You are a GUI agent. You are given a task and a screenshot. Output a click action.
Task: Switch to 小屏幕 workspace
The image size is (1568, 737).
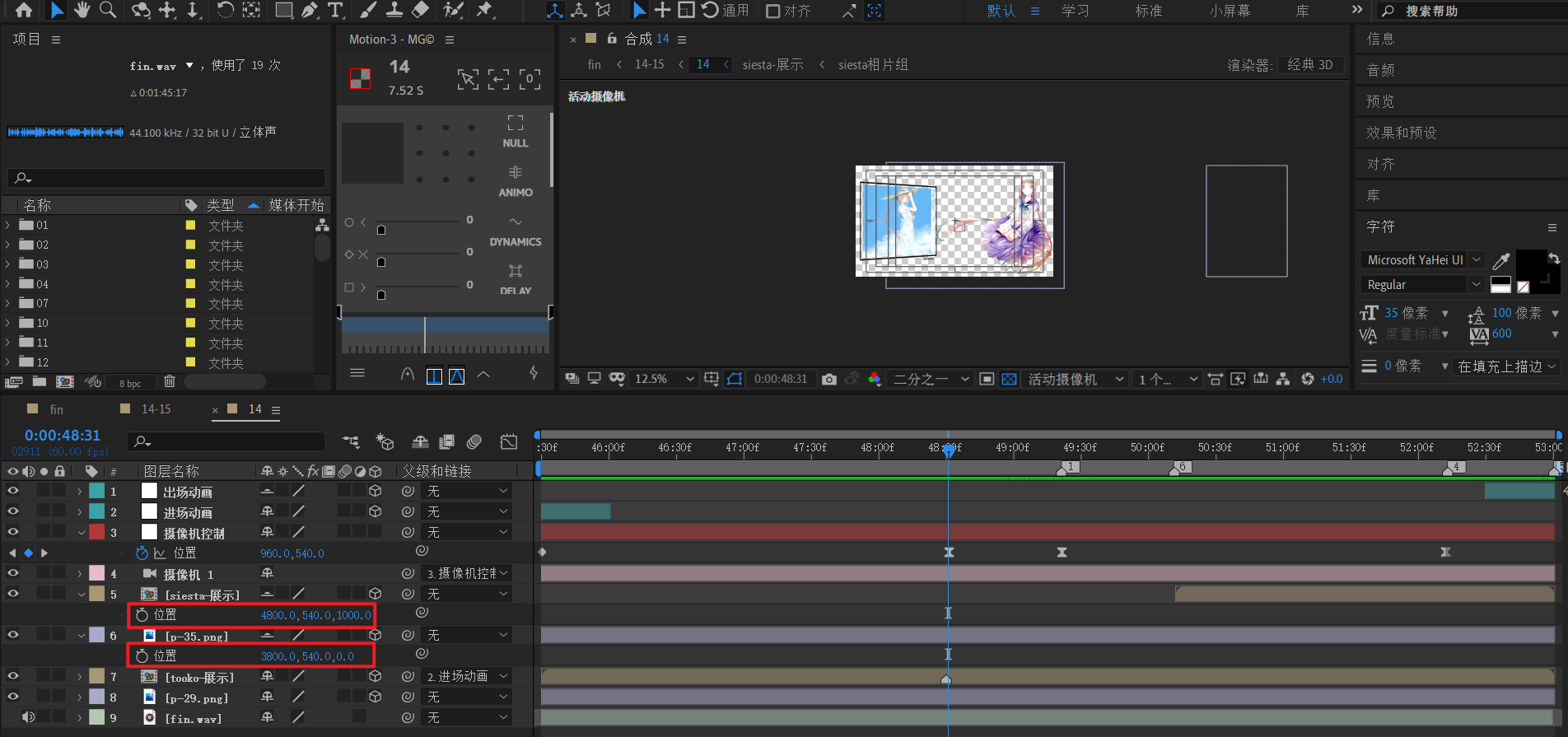[x=1230, y=11]
